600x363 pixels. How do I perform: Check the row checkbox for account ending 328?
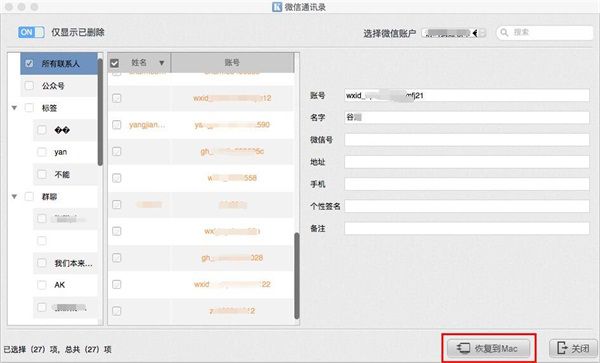[x=117, y=258]
